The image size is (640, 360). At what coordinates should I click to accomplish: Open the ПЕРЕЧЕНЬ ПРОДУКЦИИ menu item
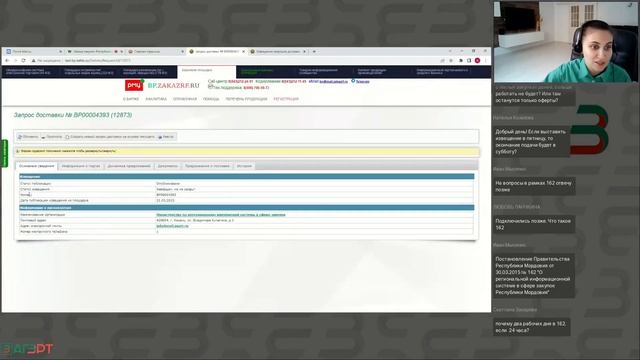246,99
